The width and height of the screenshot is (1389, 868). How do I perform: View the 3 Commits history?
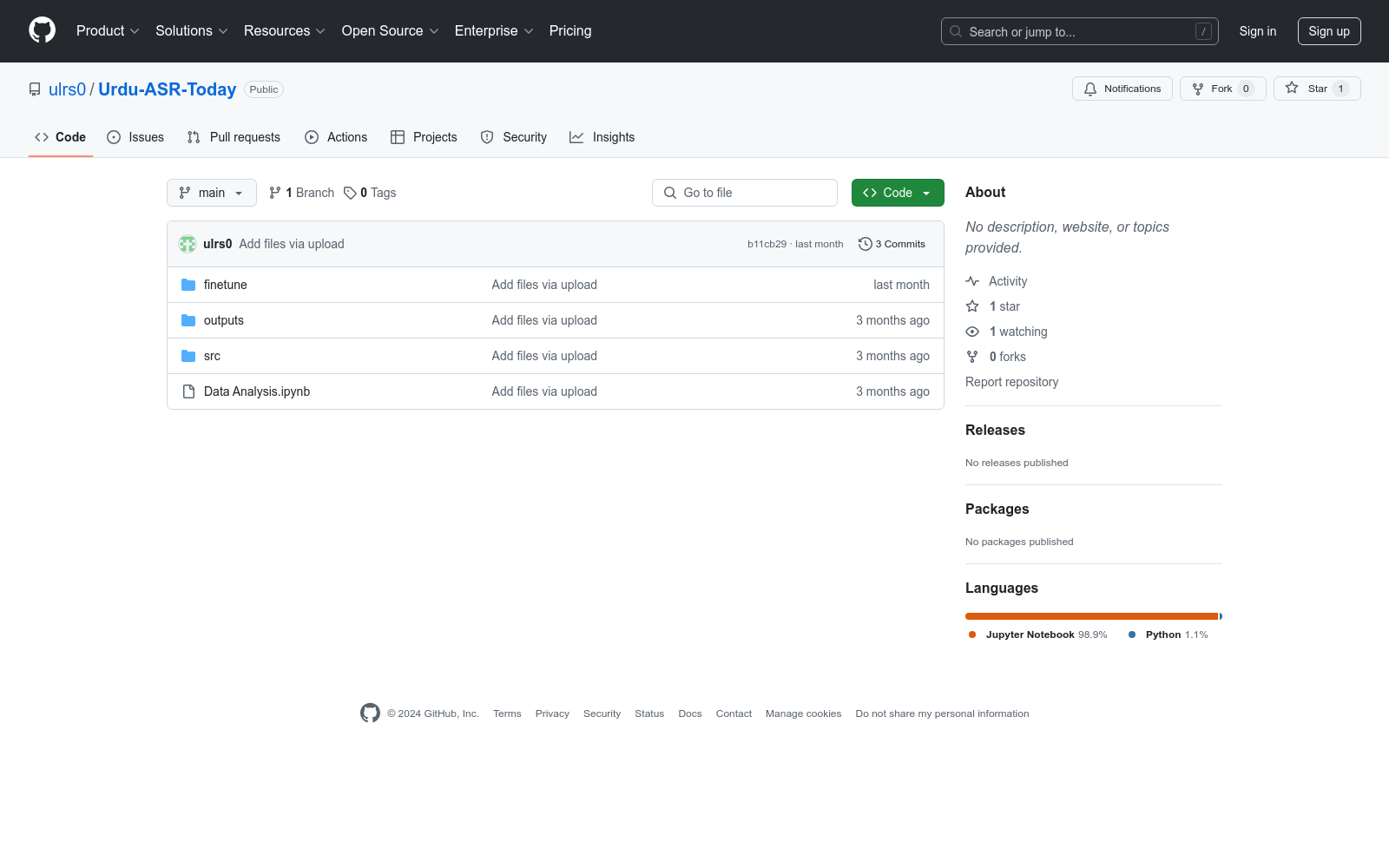(x=892, y=244)
